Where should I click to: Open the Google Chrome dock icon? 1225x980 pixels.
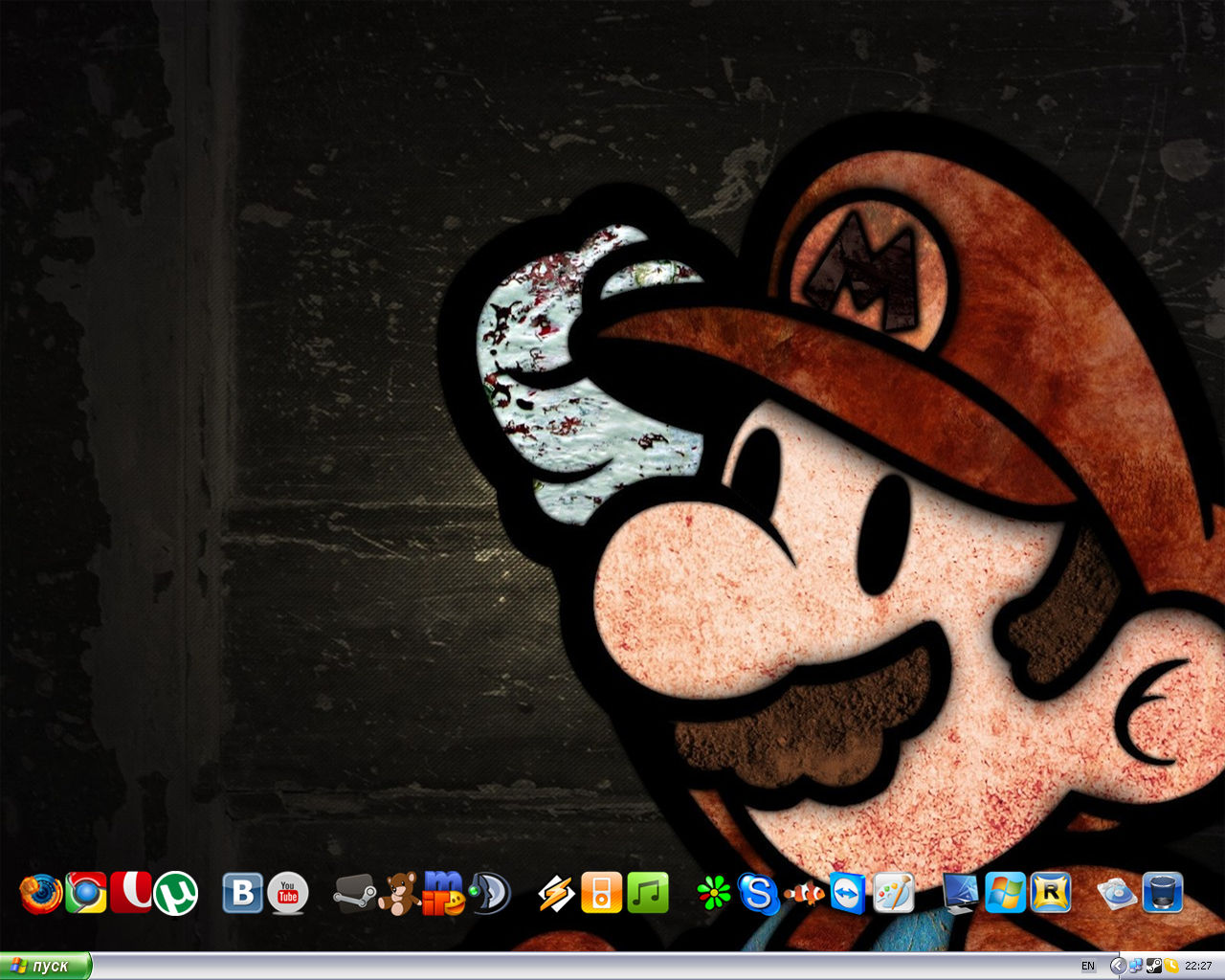86,893
